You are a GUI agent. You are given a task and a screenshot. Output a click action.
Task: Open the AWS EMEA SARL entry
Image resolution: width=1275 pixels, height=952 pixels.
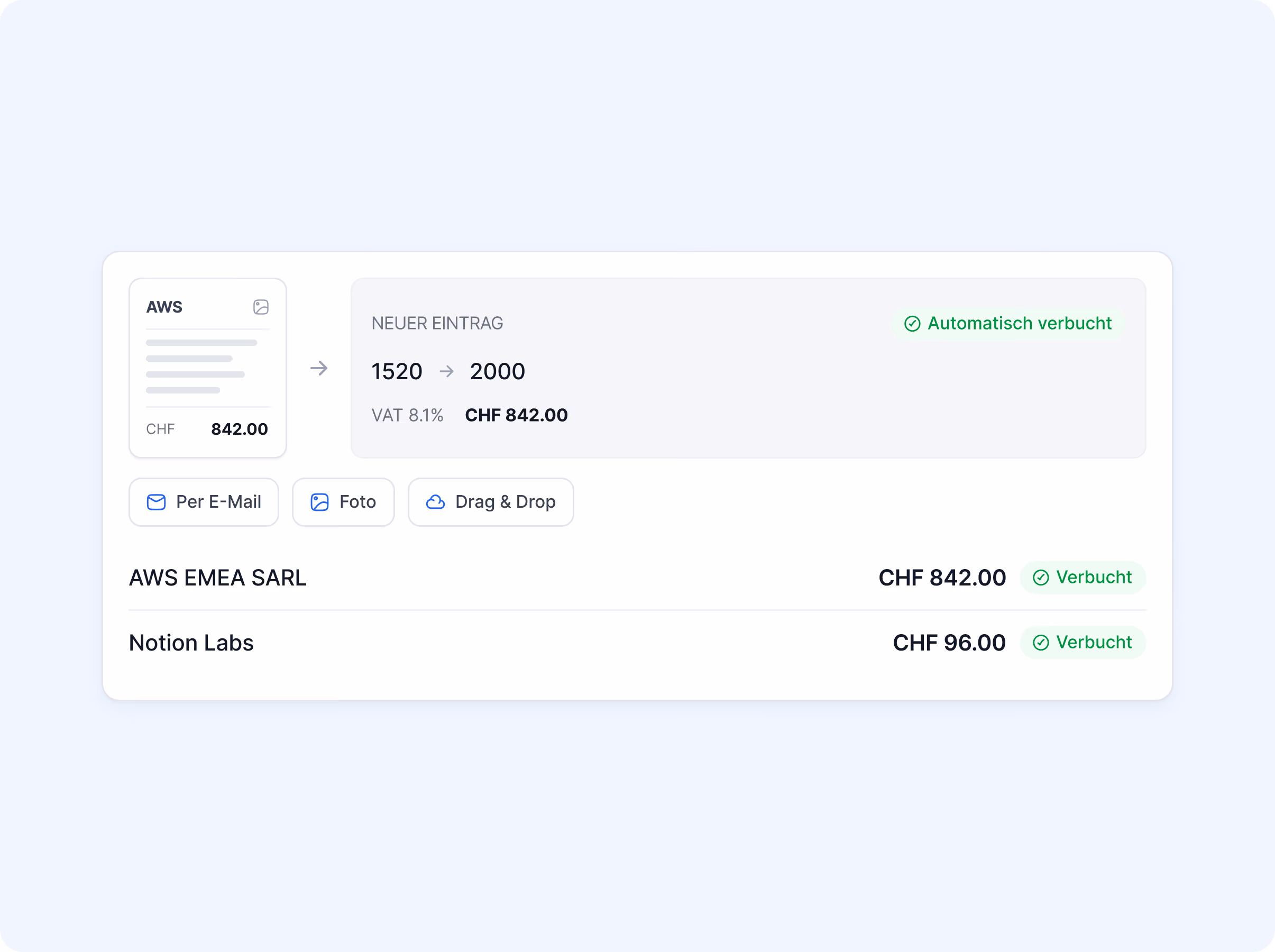pos(637,578)
